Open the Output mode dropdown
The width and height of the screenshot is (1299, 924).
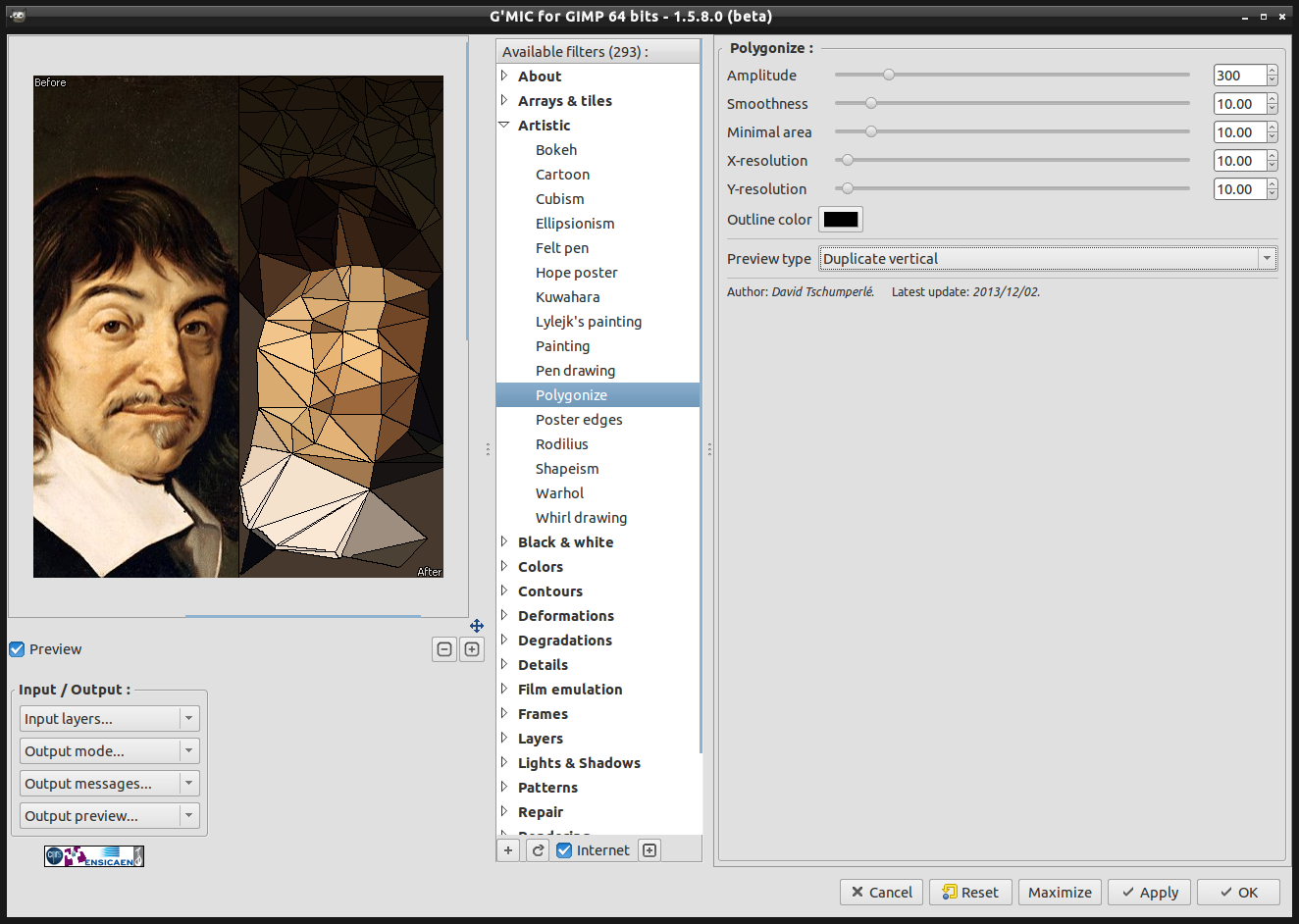tap(110, 751)
